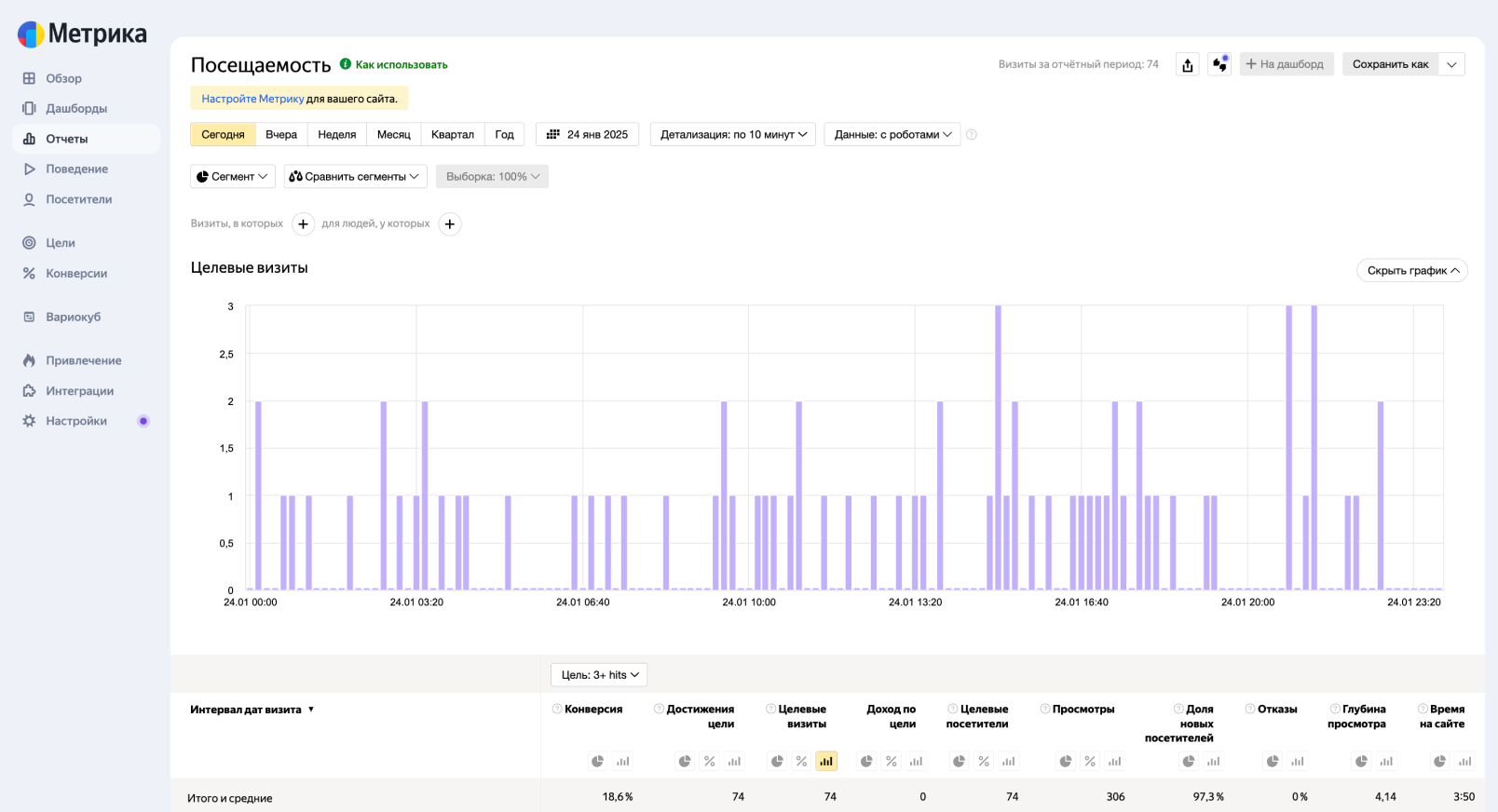Go to Цели in the sidebar
Image resolution: width=1498 pixels, height=812 pixels.
61,243
